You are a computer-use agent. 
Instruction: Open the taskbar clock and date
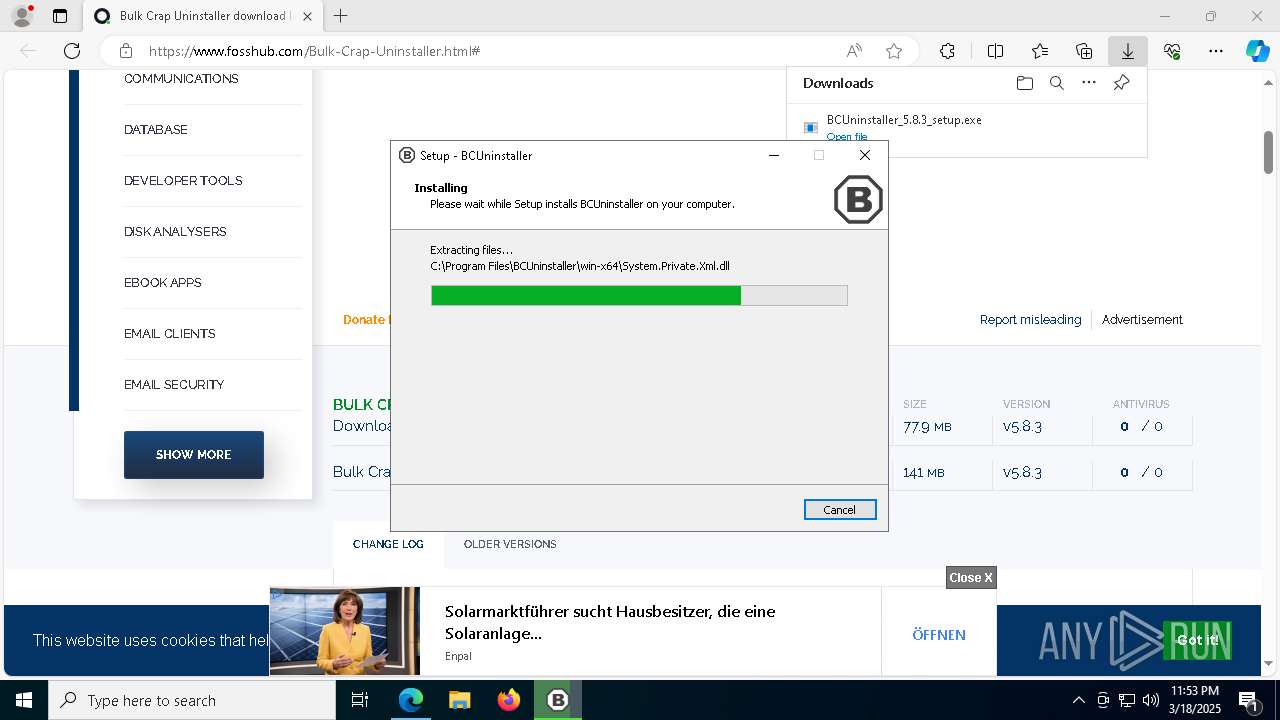point(1194,700)
